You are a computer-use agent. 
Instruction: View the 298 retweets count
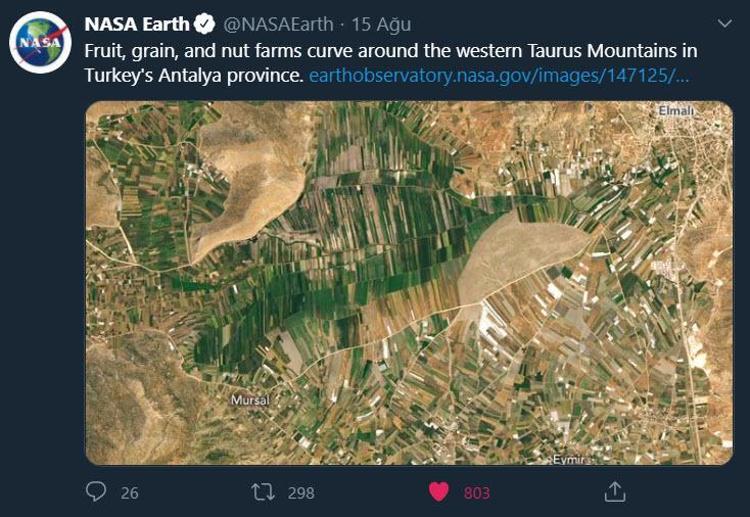coord(301,493)
